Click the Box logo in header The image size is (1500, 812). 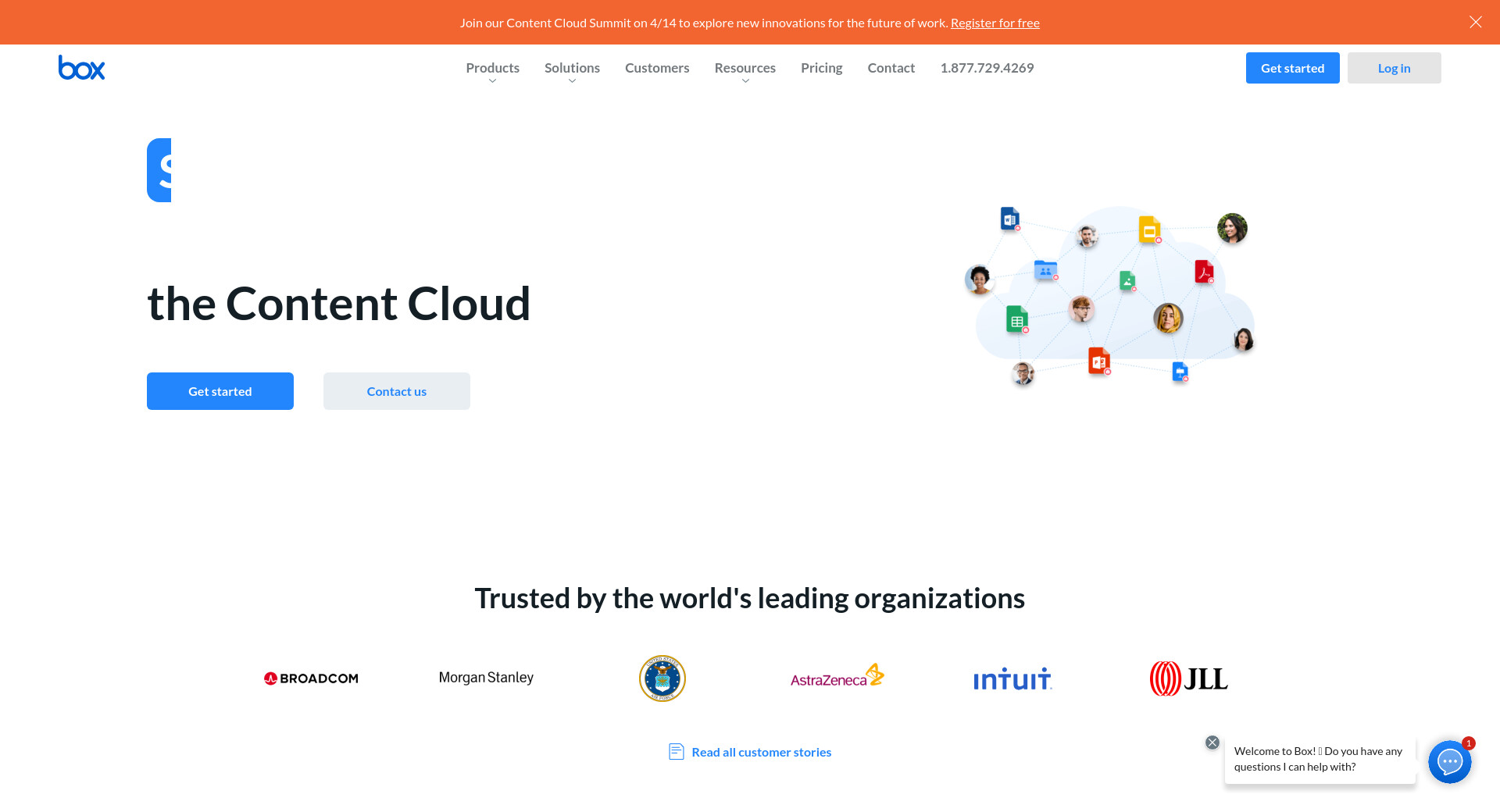[81, 68]
